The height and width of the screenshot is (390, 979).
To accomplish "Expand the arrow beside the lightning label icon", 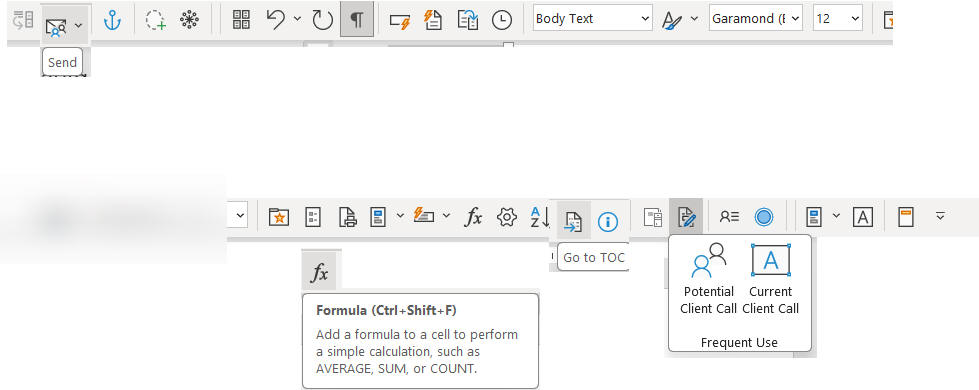I will point(446,216).
